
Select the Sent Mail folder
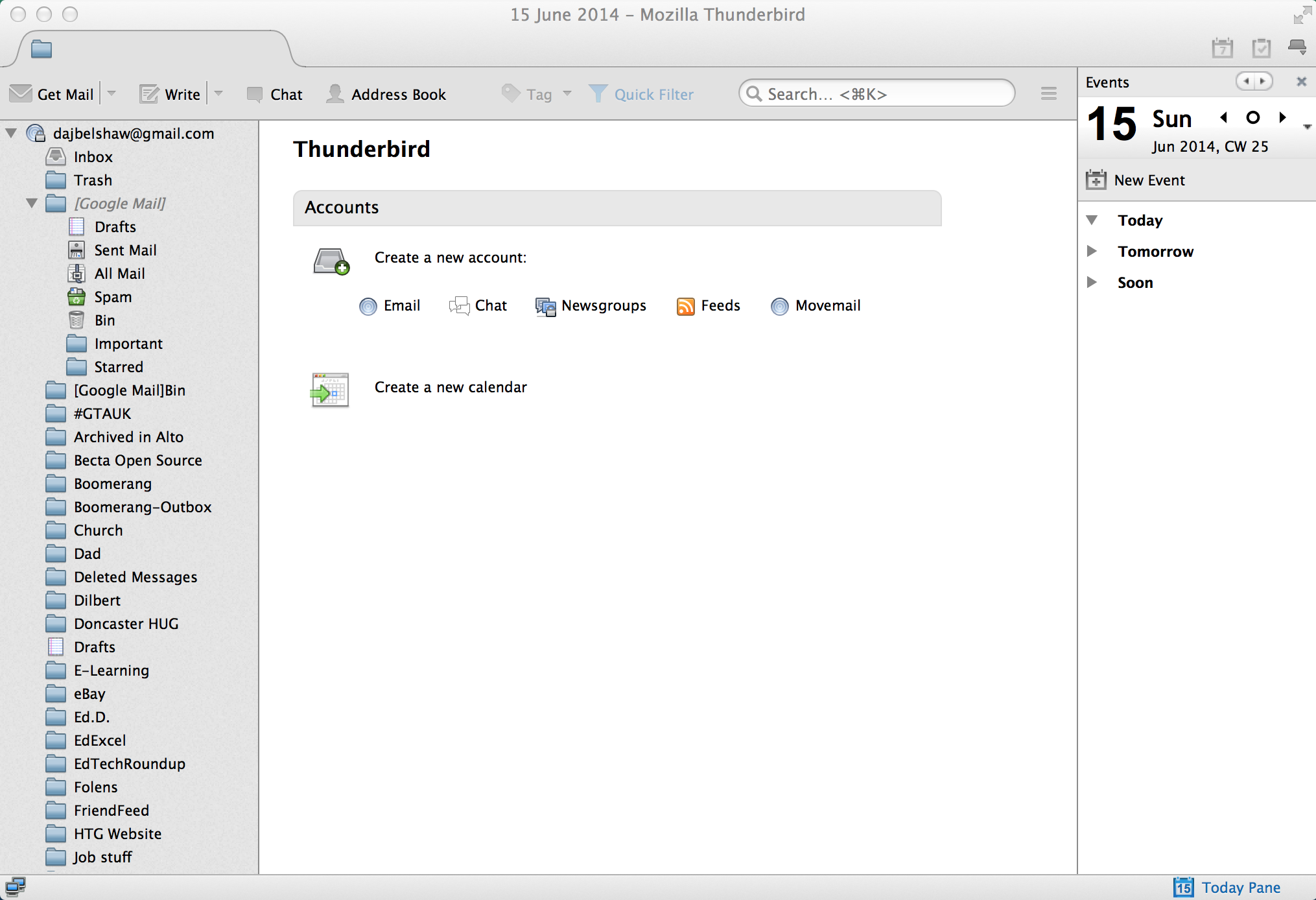pos(125,250)
